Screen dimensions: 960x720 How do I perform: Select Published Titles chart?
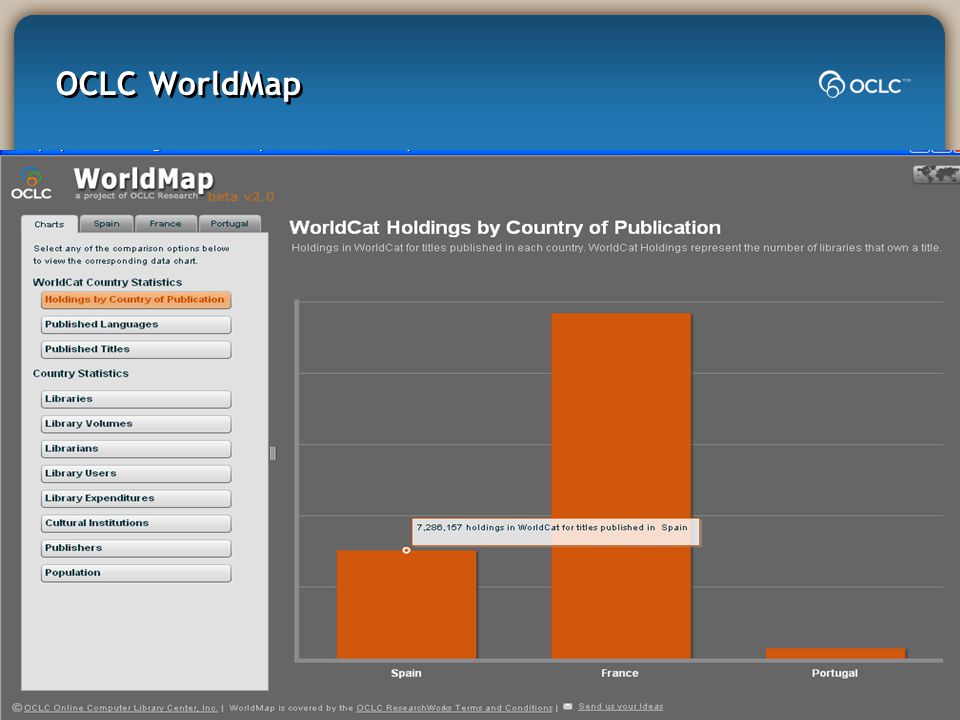136,350
